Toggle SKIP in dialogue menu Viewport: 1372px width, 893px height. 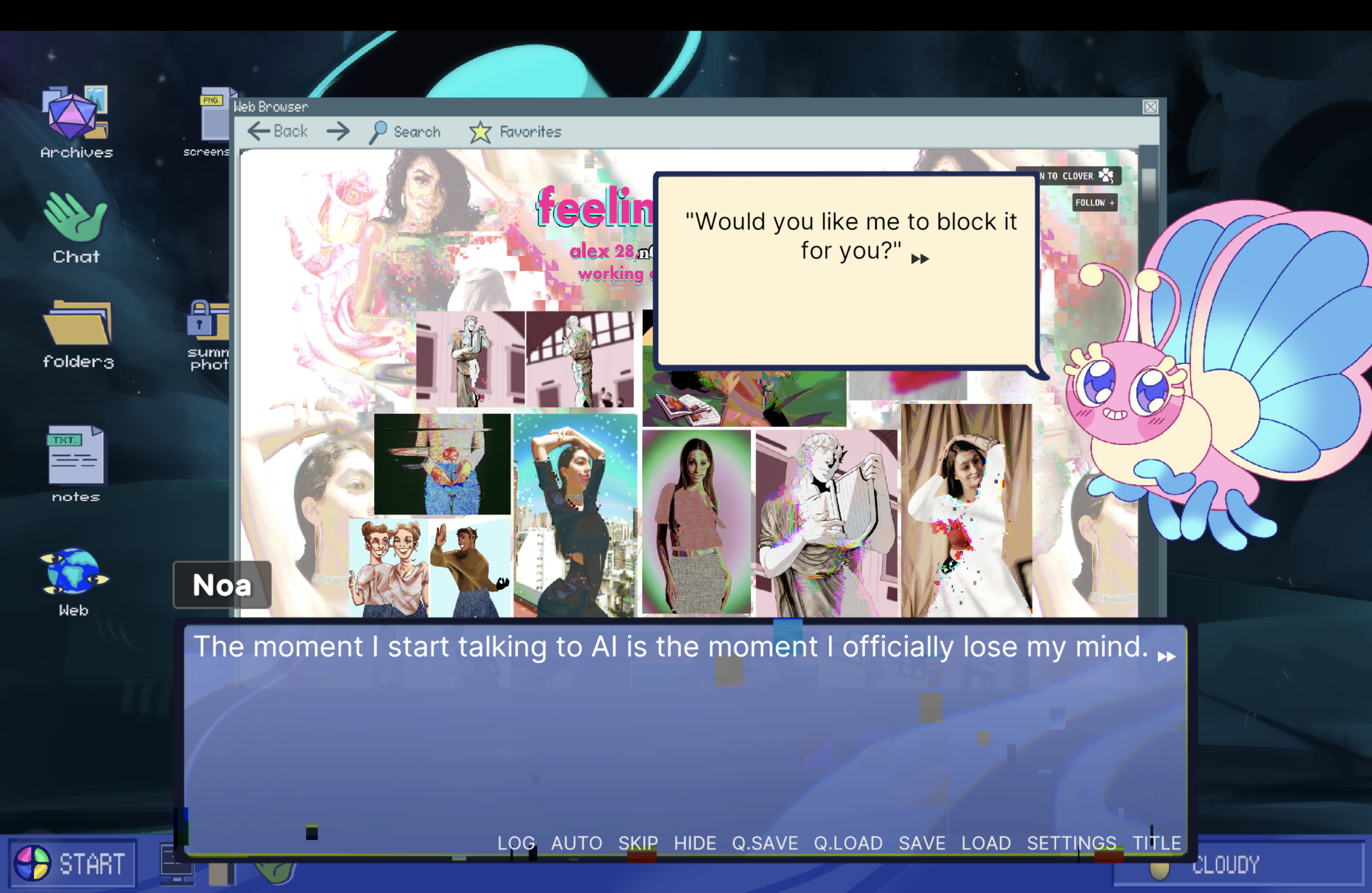pos(638,843)
